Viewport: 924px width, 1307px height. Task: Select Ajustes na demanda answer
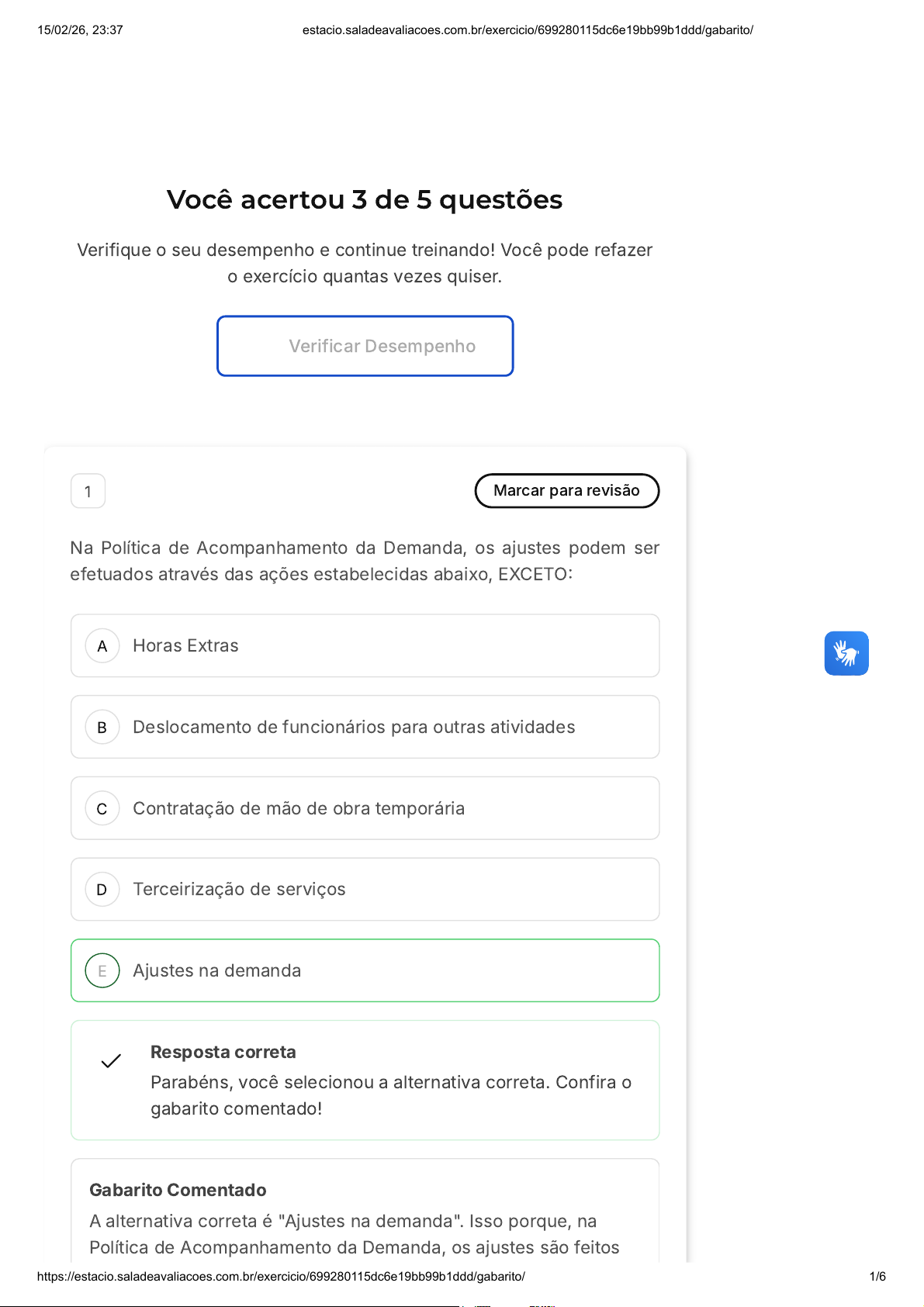coord(216,971)
